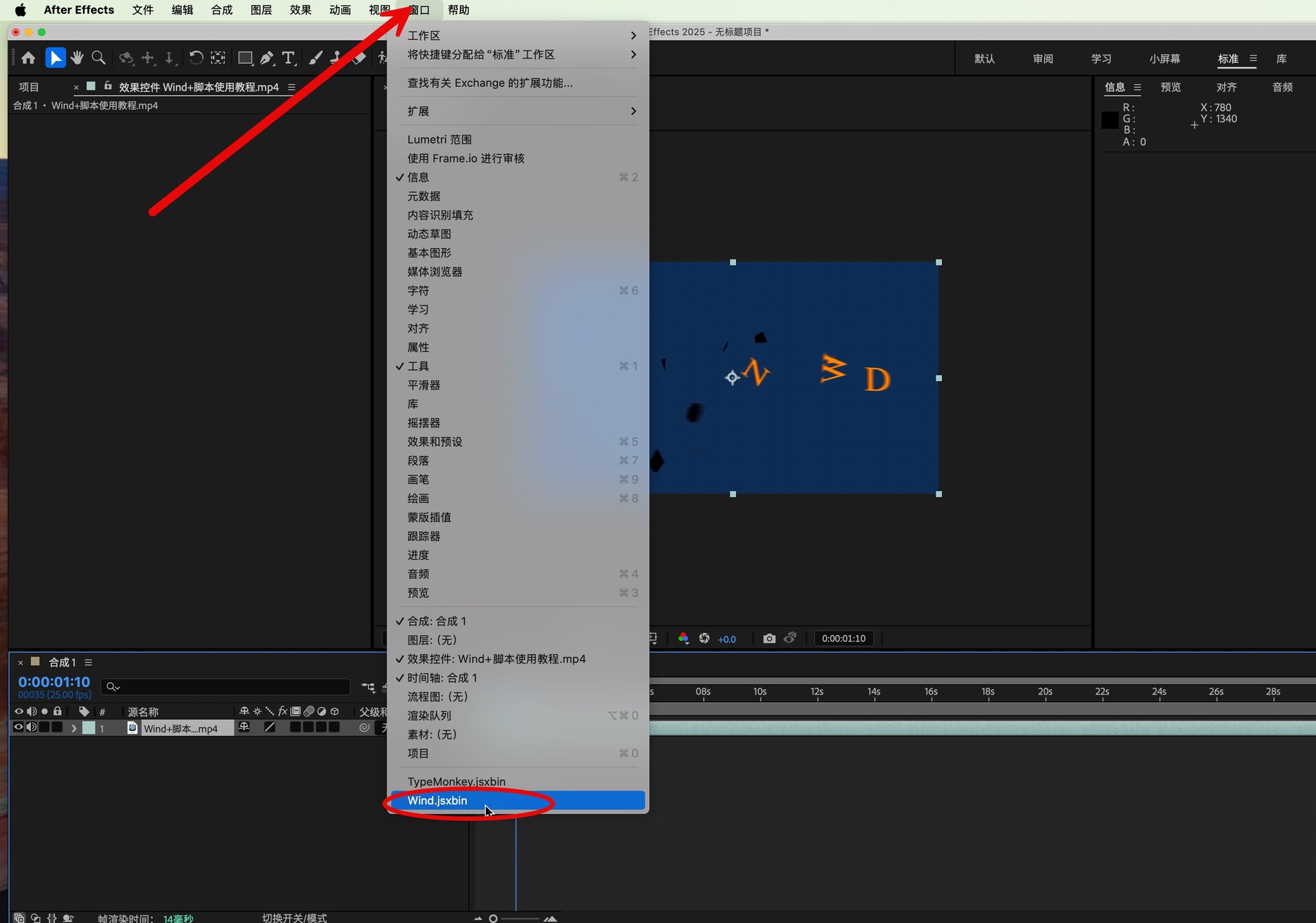Click layer 1 teal label color swatch
This screenshot has height=923, width=1316.
point(89,728)
